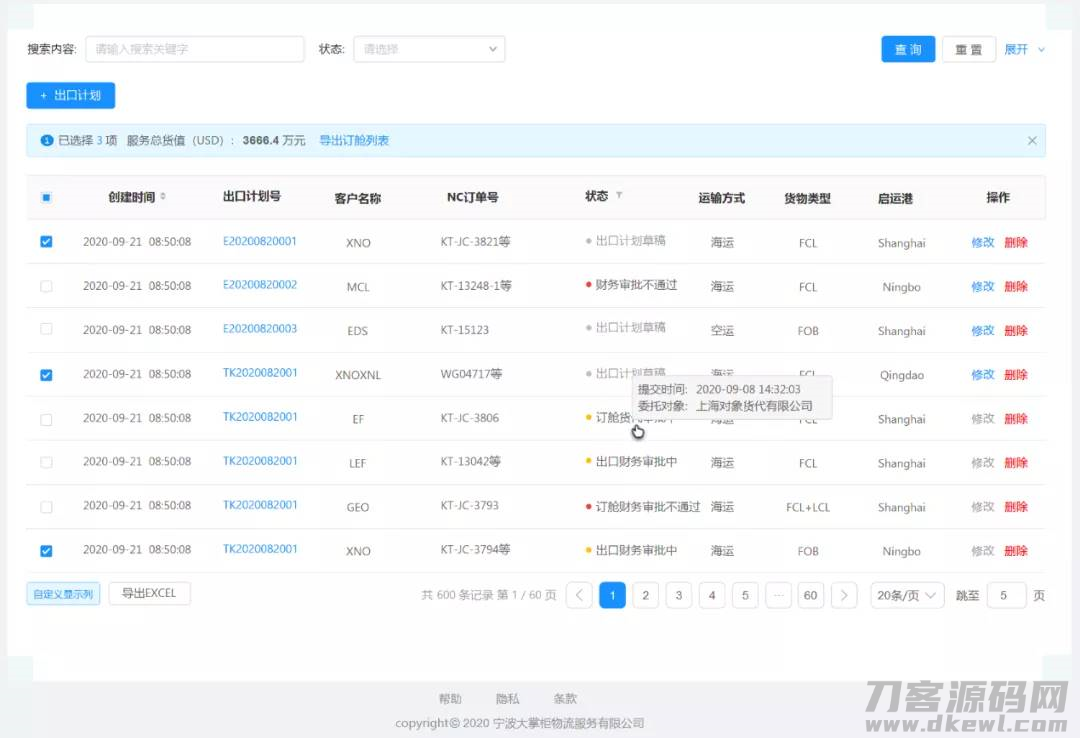Image resolution: width=1080 pixels, height=738 pixels.
Task: Click the 导出EXCEL button
Action: point(149,593)
